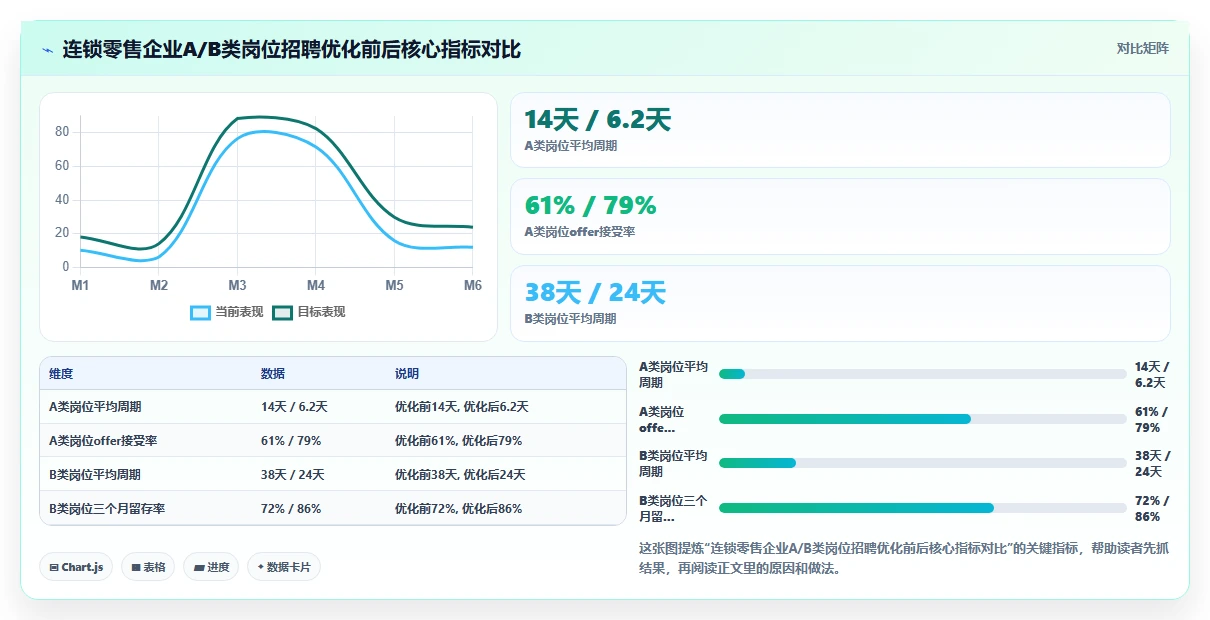Click table value 38天 / 24天
The width and height of the screenshot is (1210, 620).
(293, 475)
